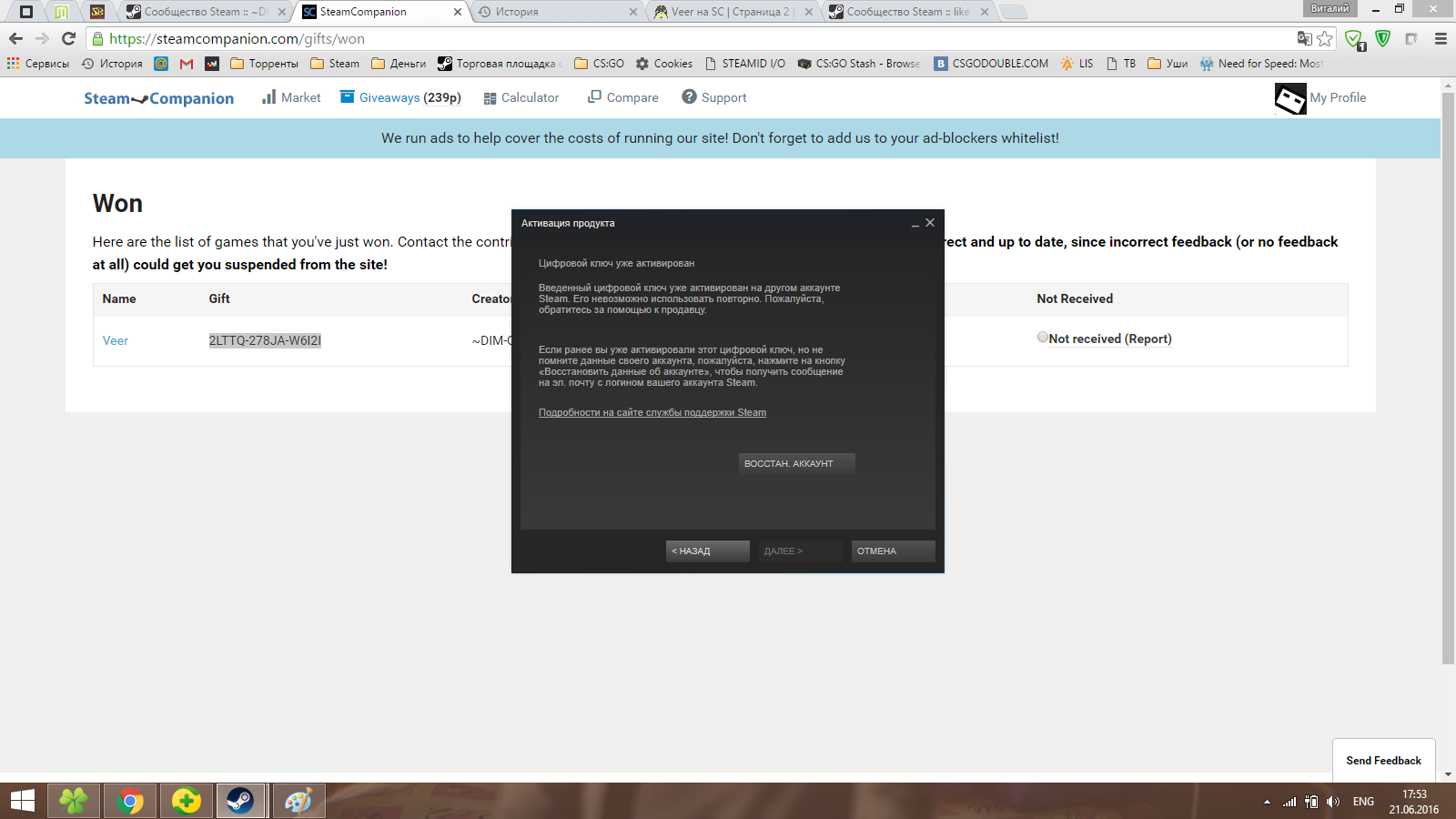Open the CS:GO Stash bookmark
1456x819 pixels.
(x=859, y=64)
